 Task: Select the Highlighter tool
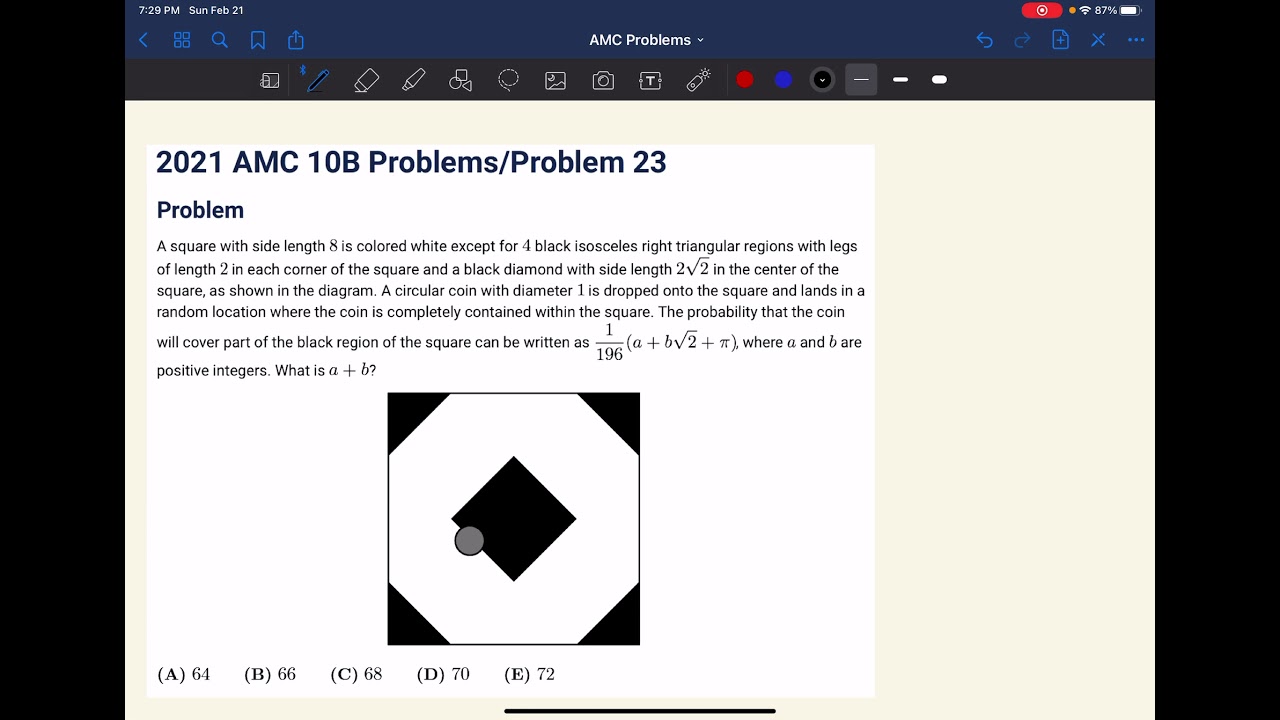click(x=414, y=80)
